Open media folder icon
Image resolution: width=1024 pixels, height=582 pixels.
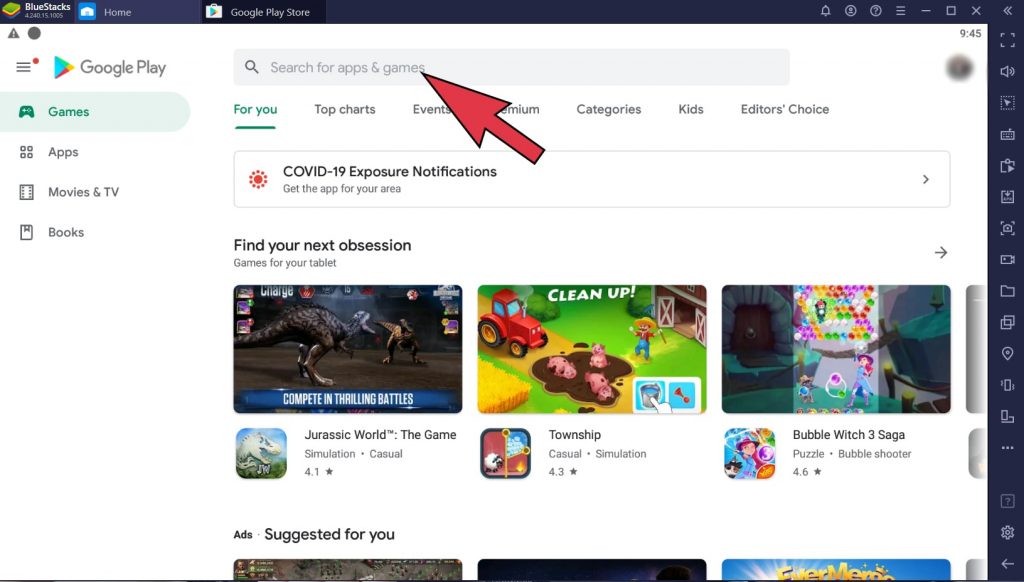coord(1008,291)
